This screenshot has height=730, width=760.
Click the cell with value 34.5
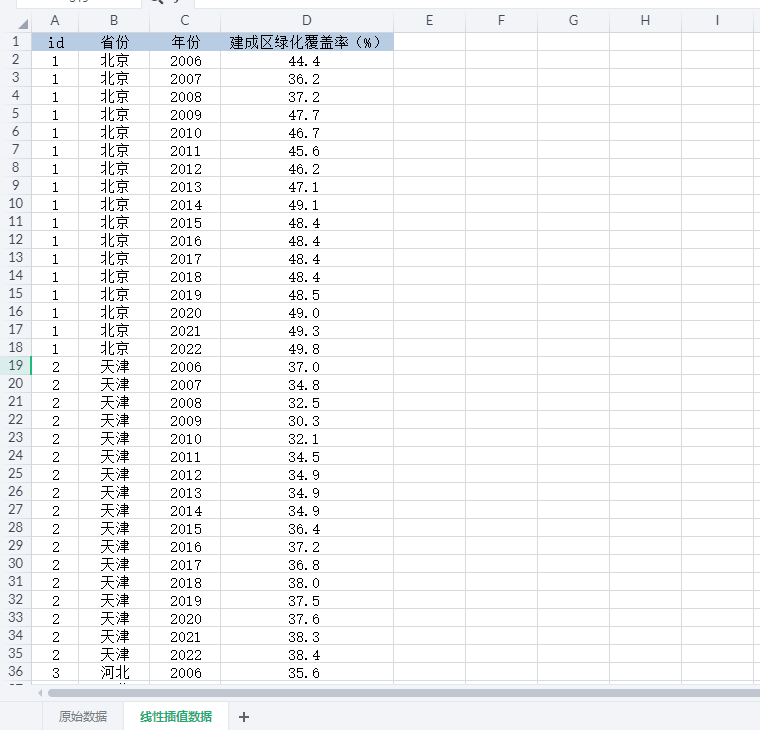coord(307,457)
